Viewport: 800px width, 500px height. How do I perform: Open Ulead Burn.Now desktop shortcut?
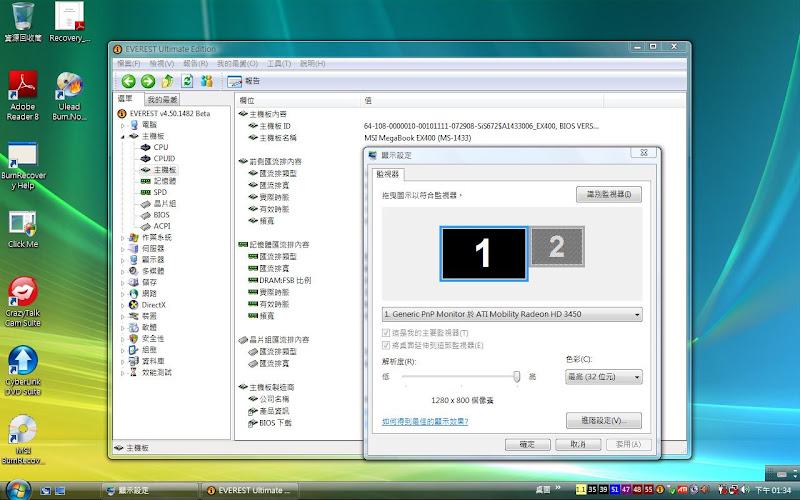[x=69, y=96]
